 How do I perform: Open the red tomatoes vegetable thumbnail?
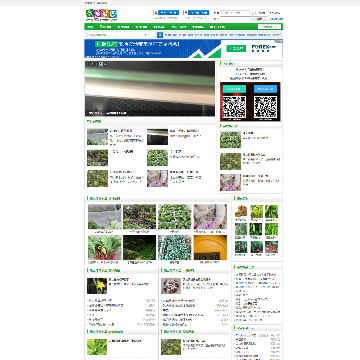(x=272, y=247)
